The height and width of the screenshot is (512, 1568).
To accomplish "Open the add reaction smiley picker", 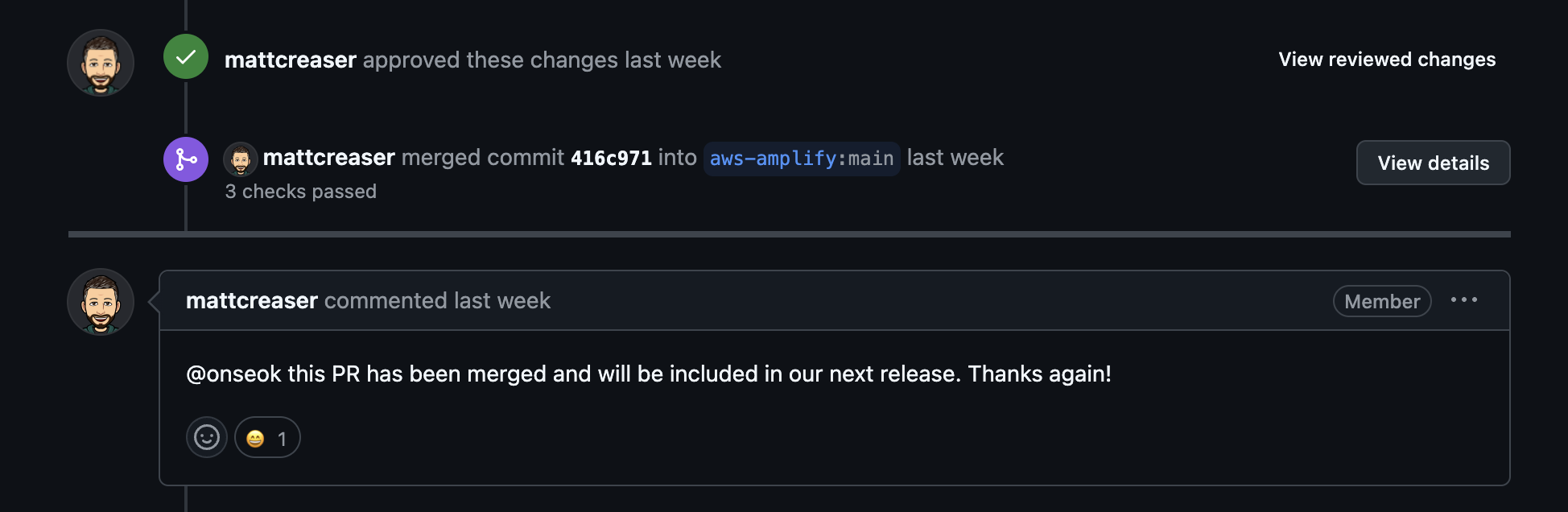I will [207, 438].
